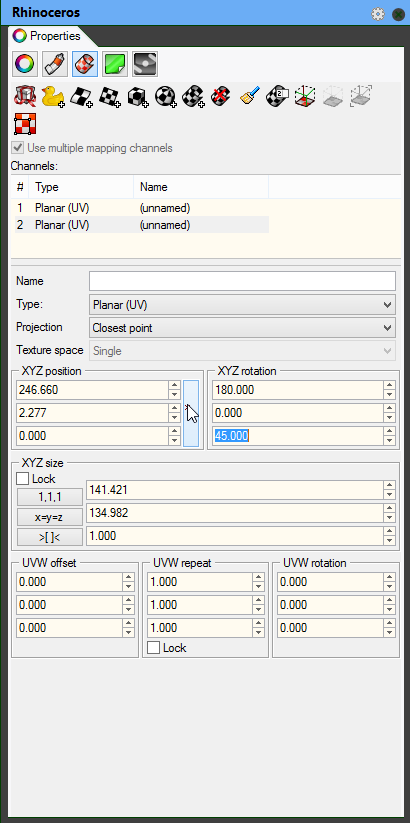The width and height of the screenshot is (410, 823).
Task: Decrease the 134.982 size value with down arrow
Action: point(389,518)
